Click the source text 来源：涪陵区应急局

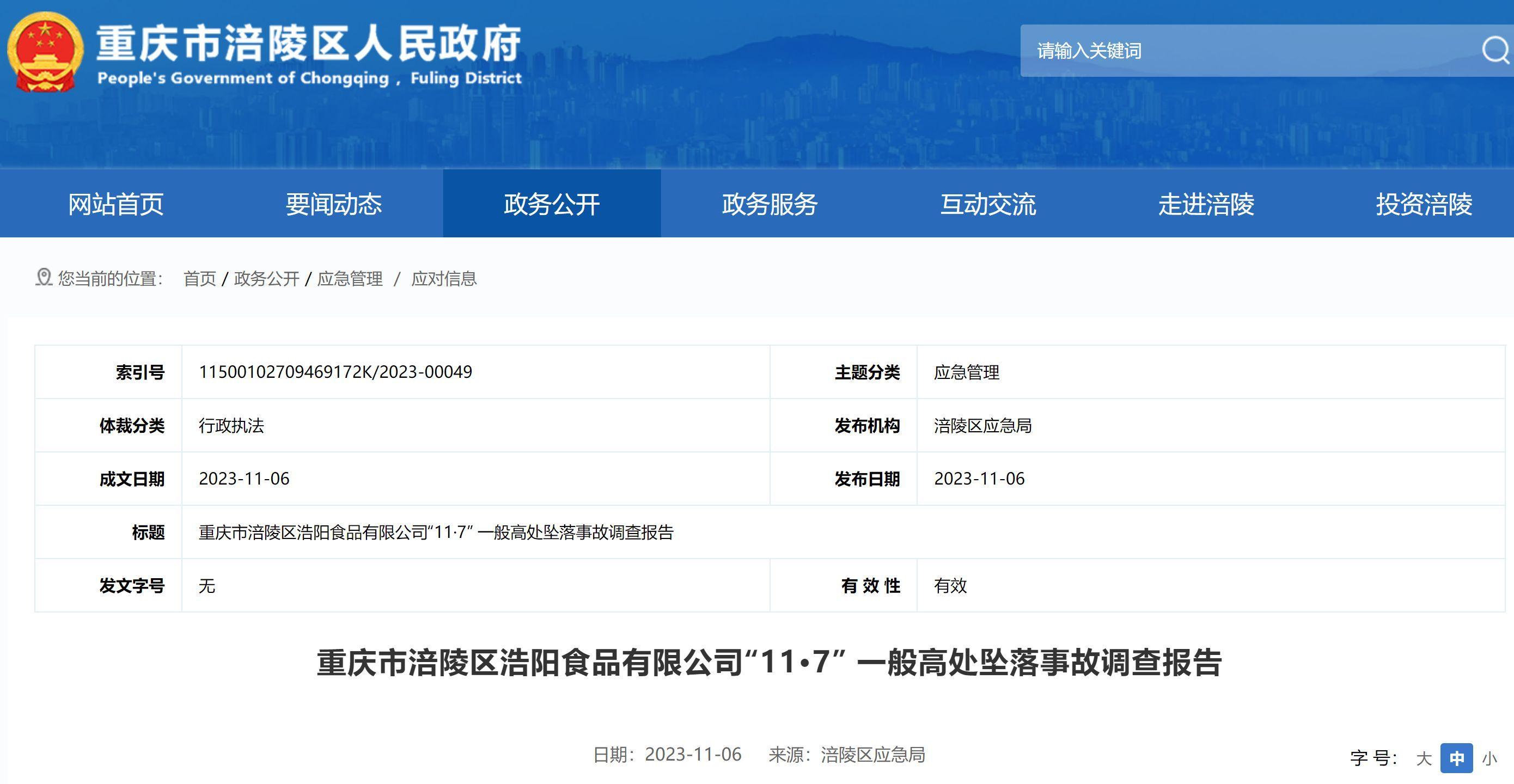point(847,755)
